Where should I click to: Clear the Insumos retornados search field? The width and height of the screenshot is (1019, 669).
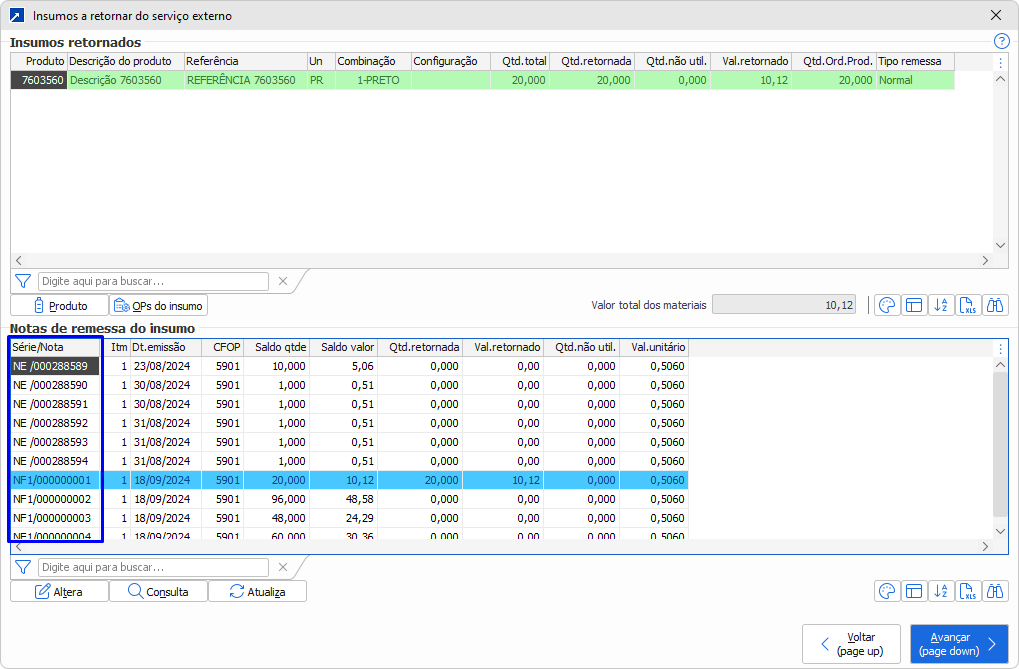[282, 282]
